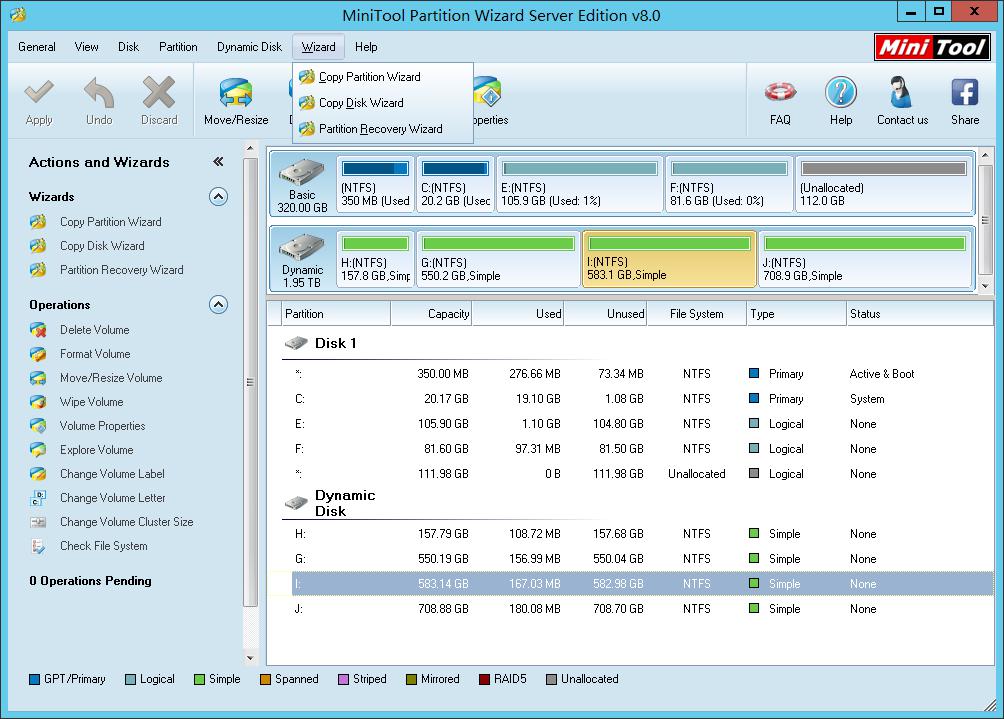This screenshot has height=719, width=1004.
Task: Click the Undo arrow toolbar icon
Action: [x=99, y=93]
